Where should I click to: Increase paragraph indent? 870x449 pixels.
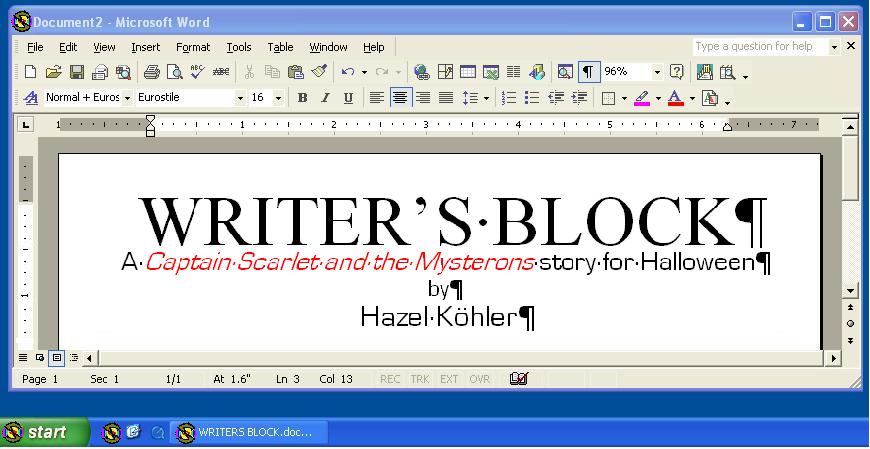(x=579, y=98)
